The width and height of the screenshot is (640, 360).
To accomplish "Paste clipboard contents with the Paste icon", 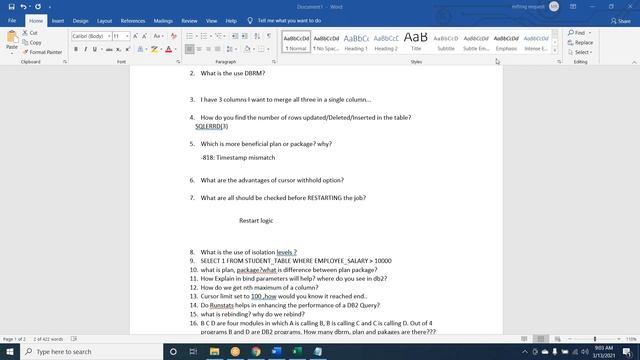I will [x=12, y=38].
